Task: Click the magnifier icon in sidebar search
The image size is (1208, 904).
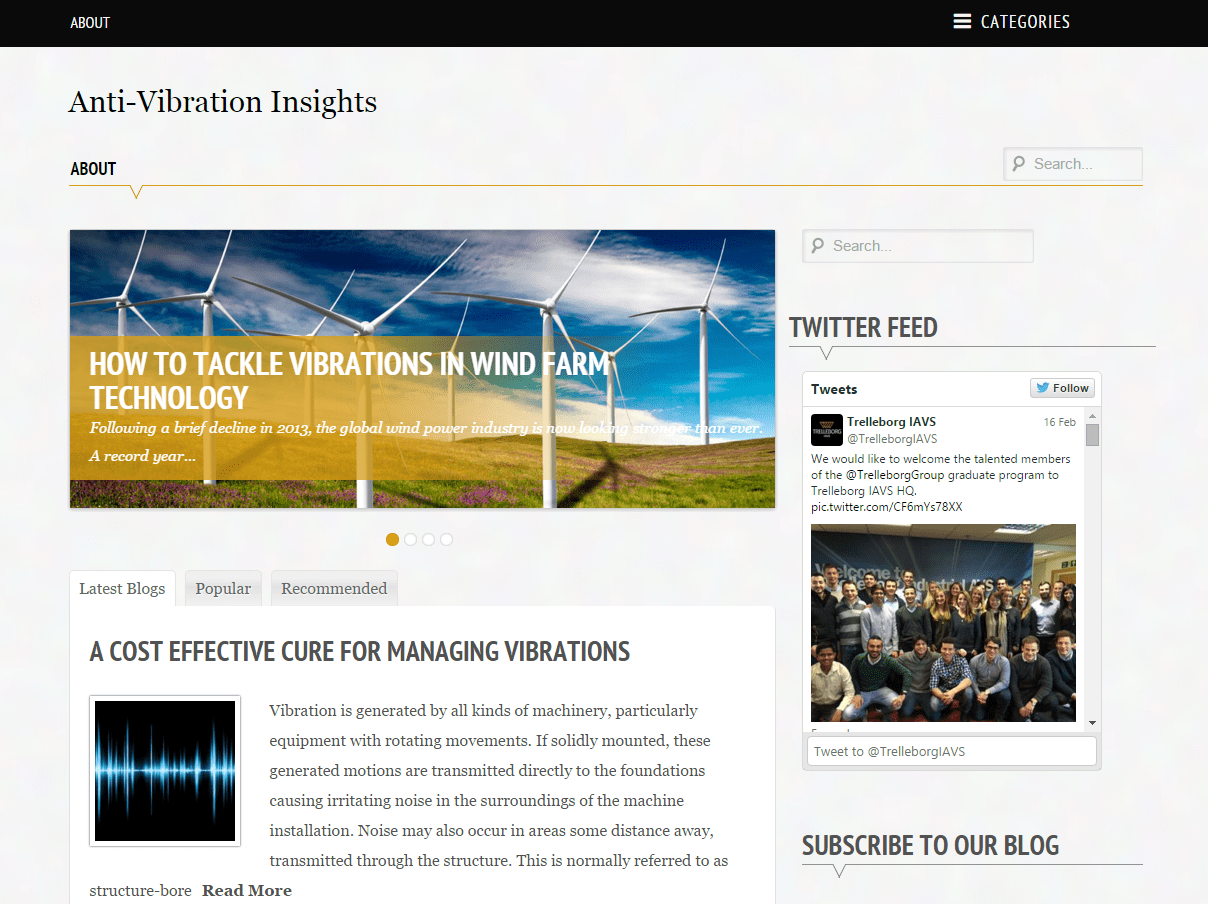Action: (818, 246)
